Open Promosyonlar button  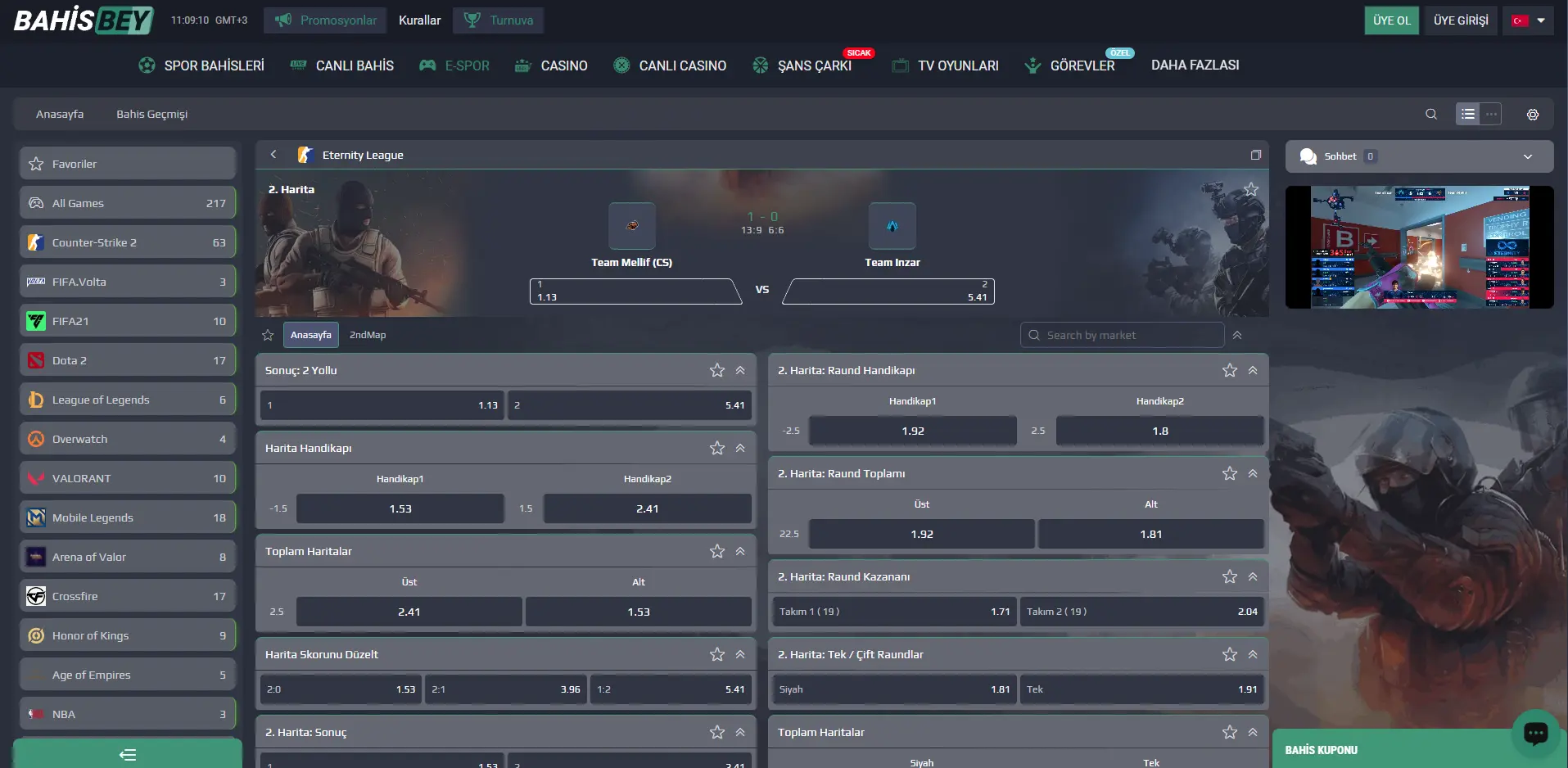[325, 20]
